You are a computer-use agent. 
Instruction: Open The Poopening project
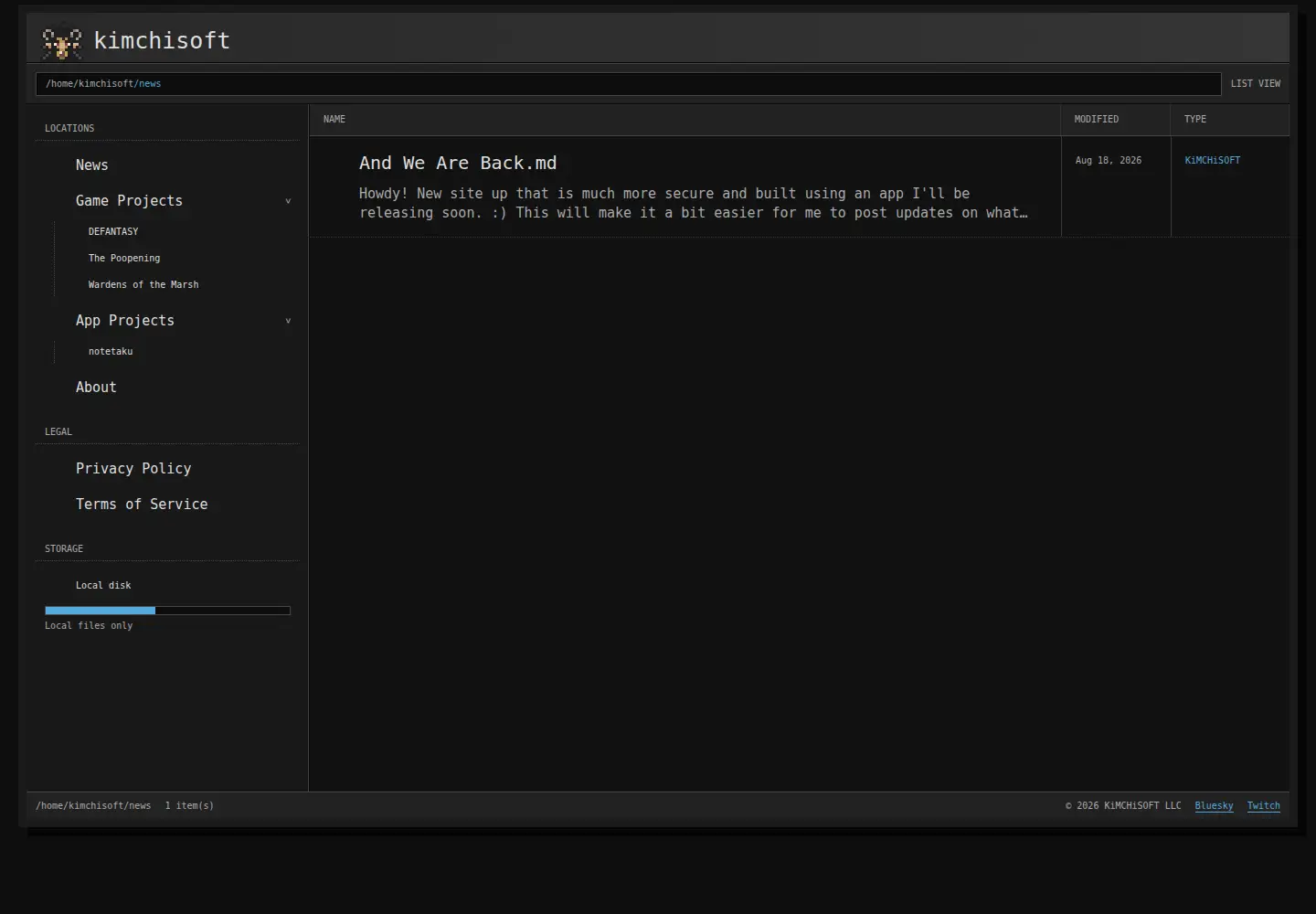pos(124,259)
